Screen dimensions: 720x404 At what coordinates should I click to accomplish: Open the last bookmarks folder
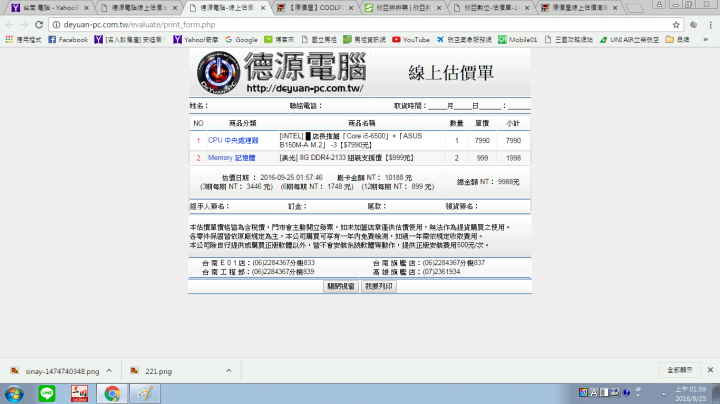pos(678,40)
